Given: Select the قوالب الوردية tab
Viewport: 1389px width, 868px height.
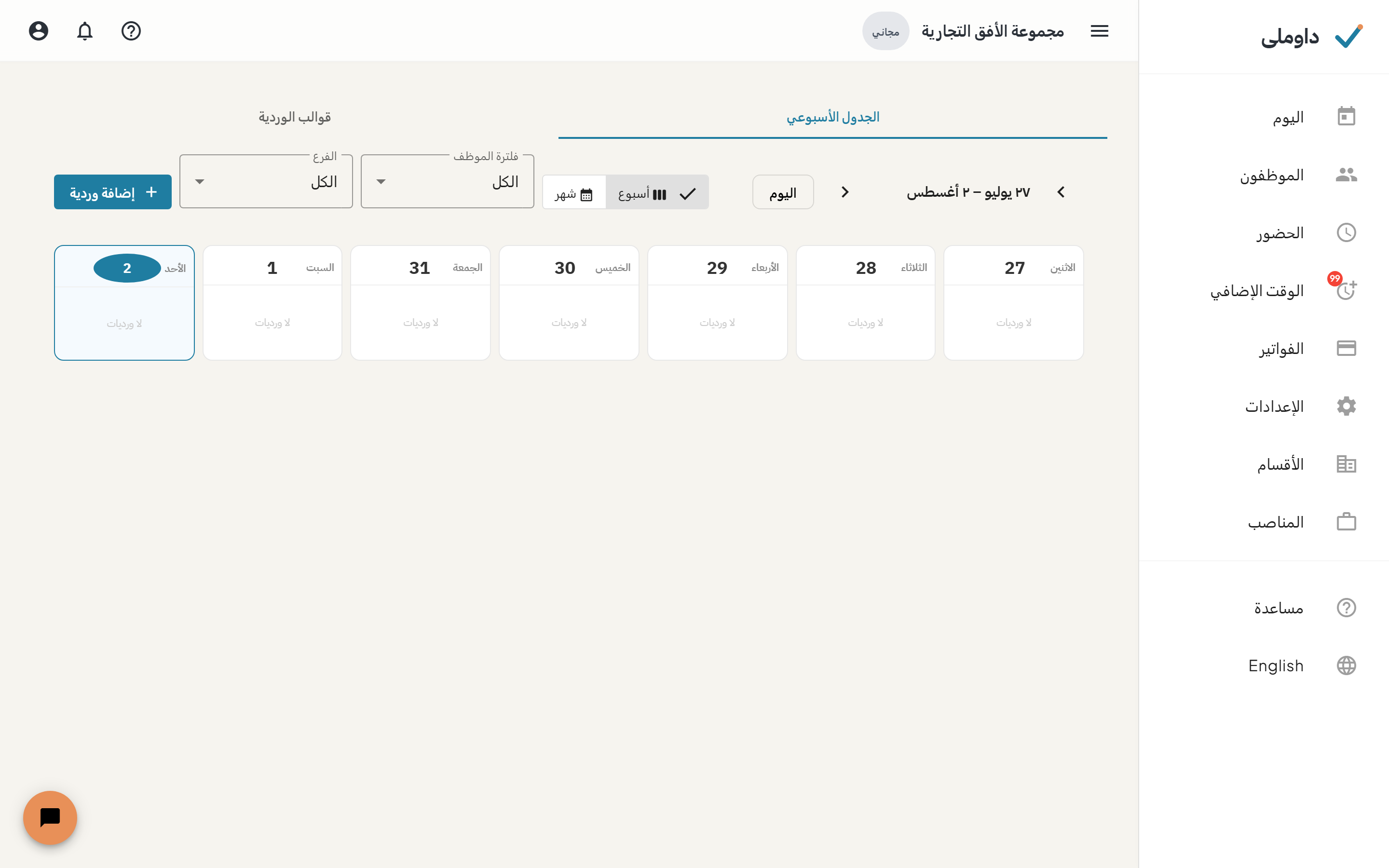Looking at the screenshot, I should tap(295, 117).
